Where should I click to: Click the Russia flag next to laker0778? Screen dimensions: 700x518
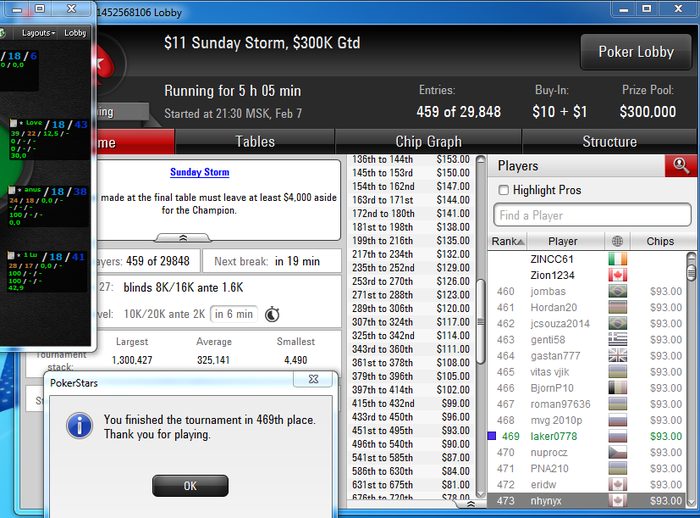pos(618,436)
